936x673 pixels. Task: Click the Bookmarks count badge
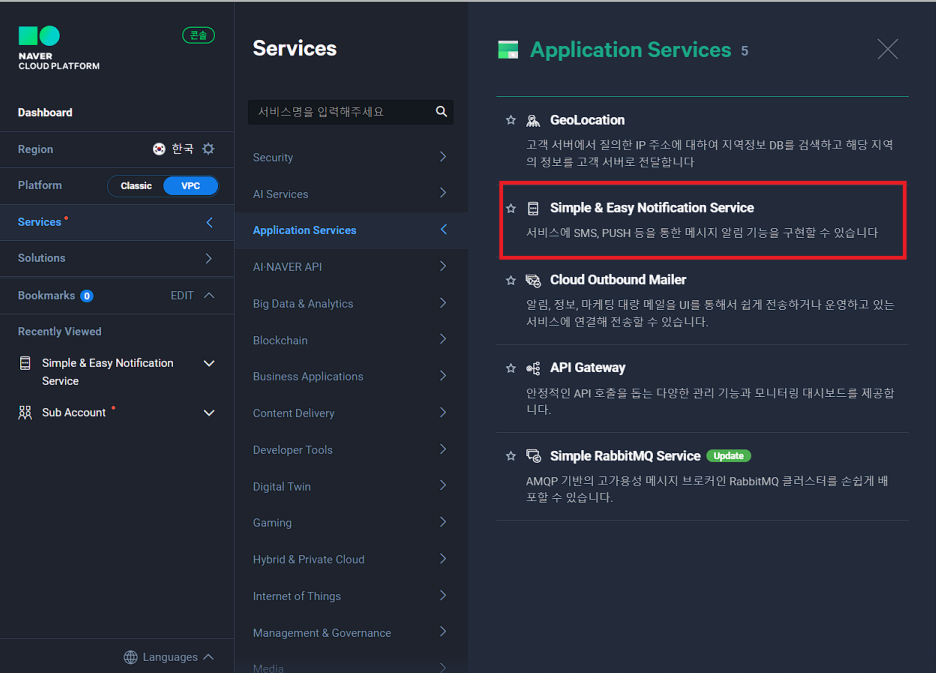click(87, 296)
